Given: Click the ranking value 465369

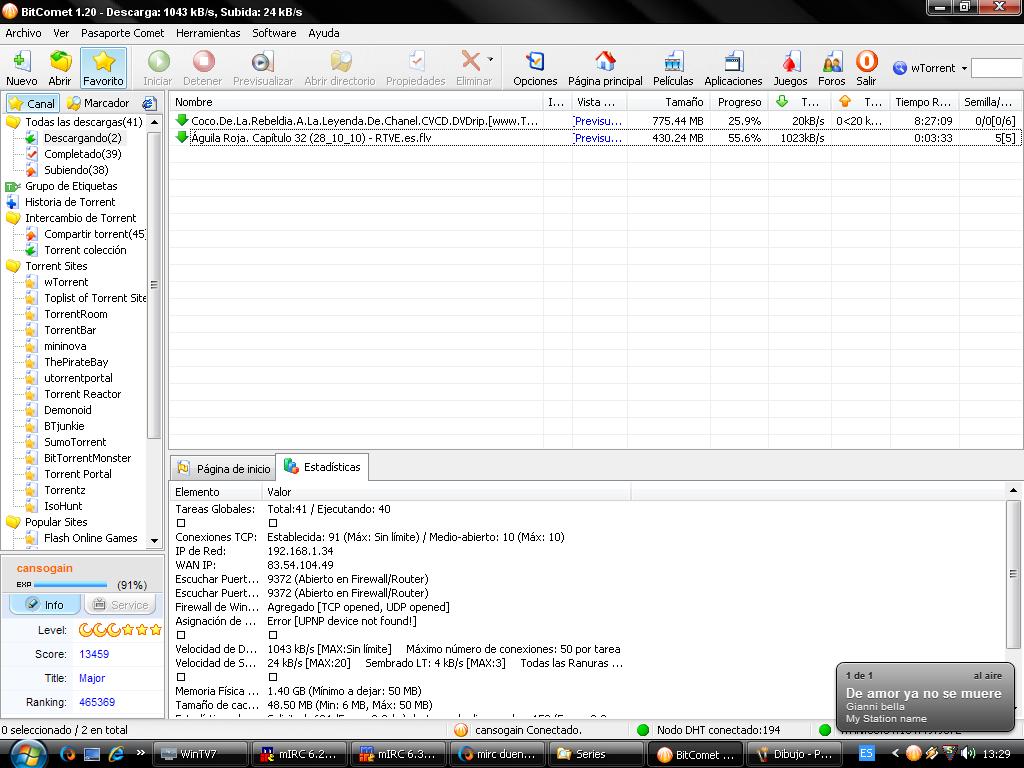Looking at the screenshot, I should (97, 702).
